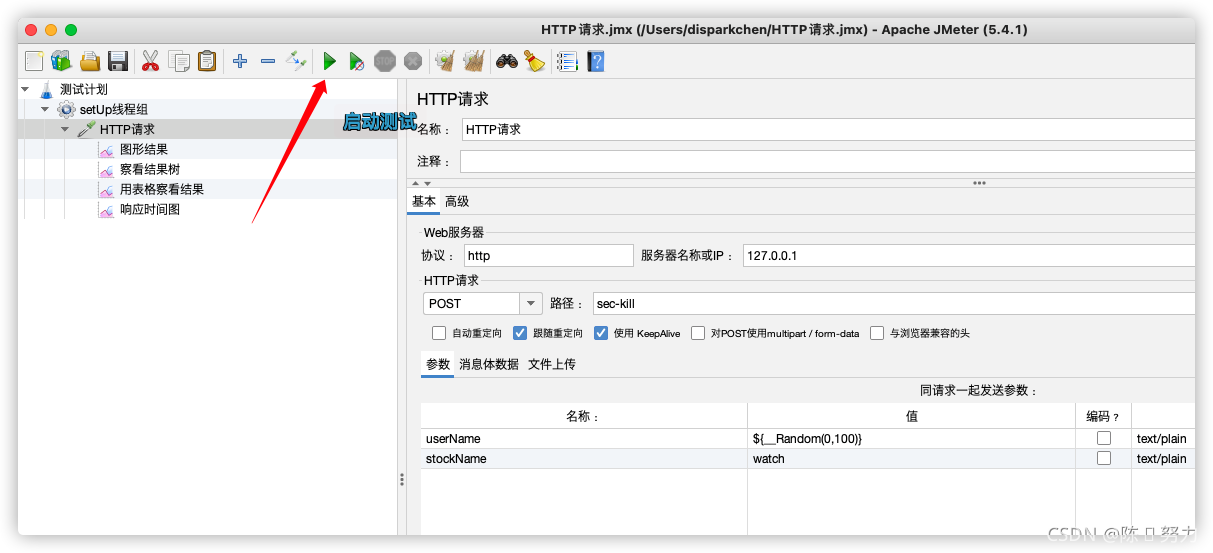Click the New test plan icon
The height and width of the screenshot is (553, 1213).
pyautogui.click(x=34, y=61)
